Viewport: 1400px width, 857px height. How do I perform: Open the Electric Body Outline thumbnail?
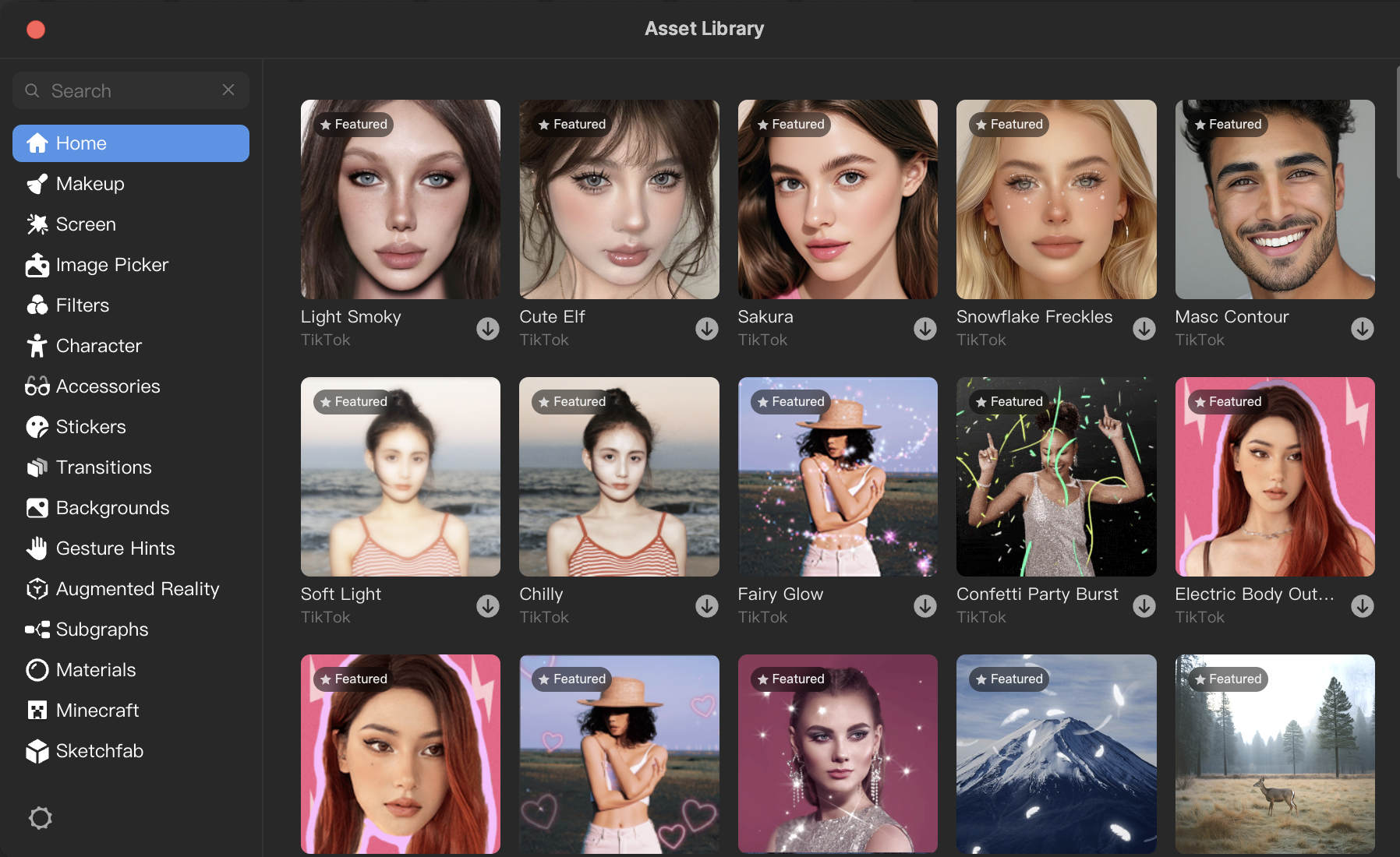[1275, 477]
